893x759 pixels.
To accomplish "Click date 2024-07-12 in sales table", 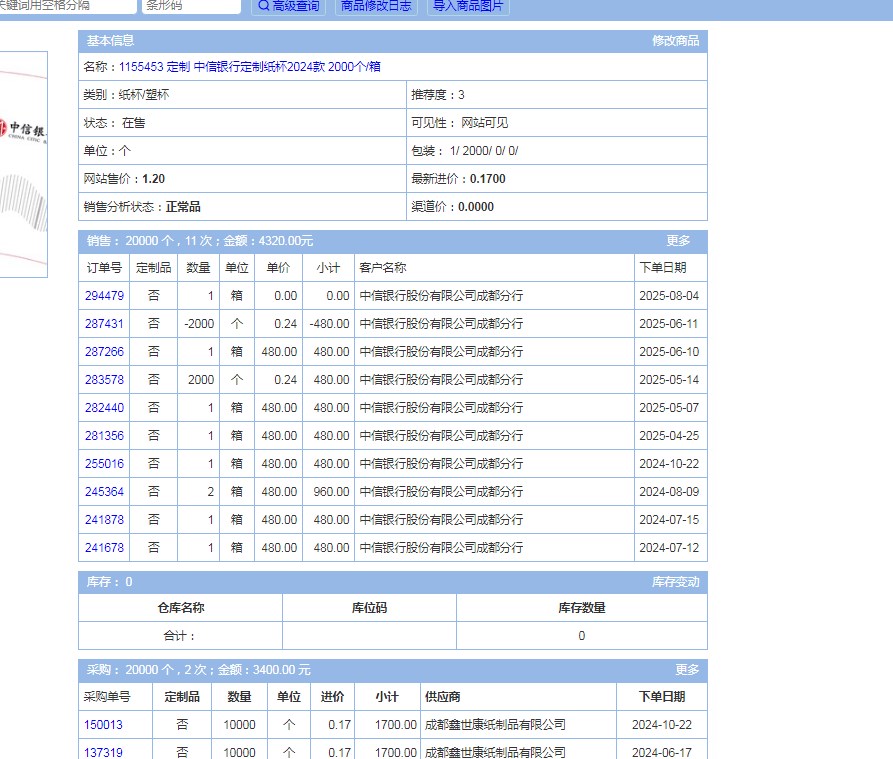I will tap(669, 547).
